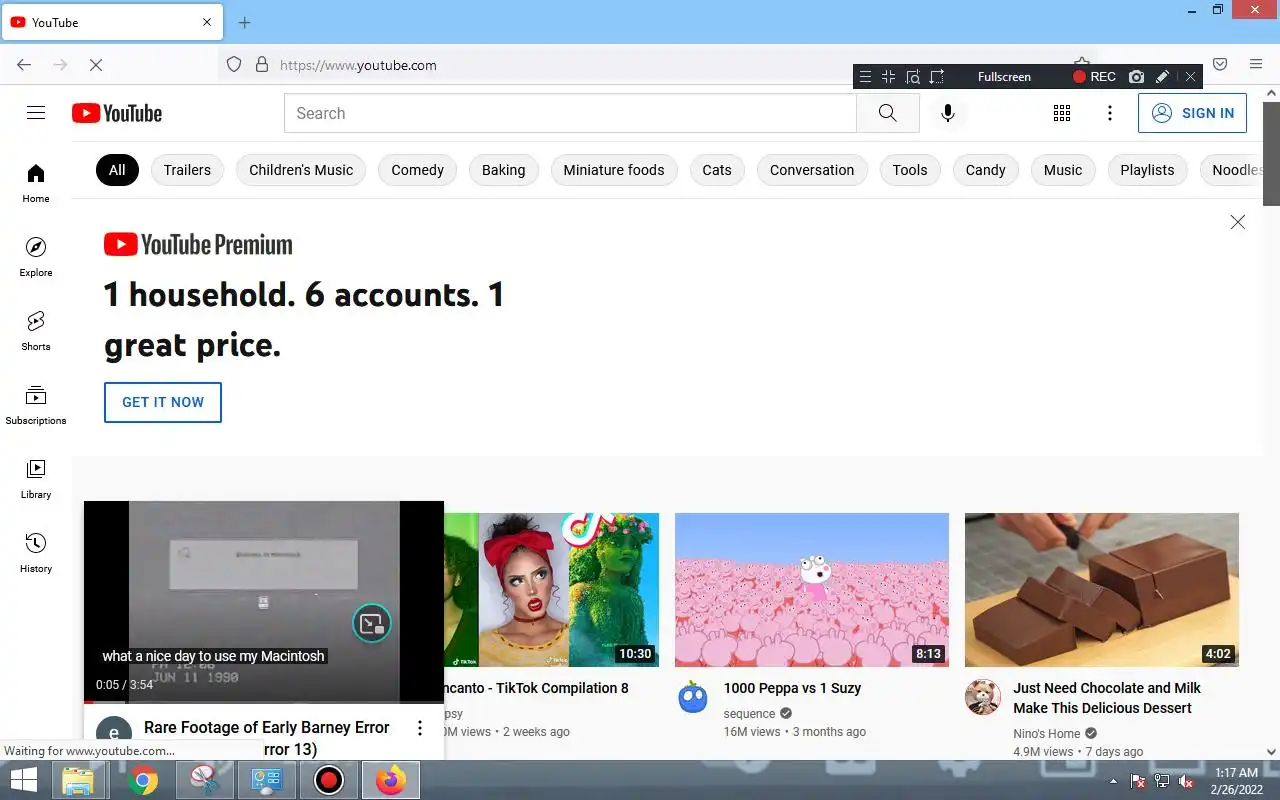Click the tracking protection shield icon
Screen dimensions: 1280x800
234,65
